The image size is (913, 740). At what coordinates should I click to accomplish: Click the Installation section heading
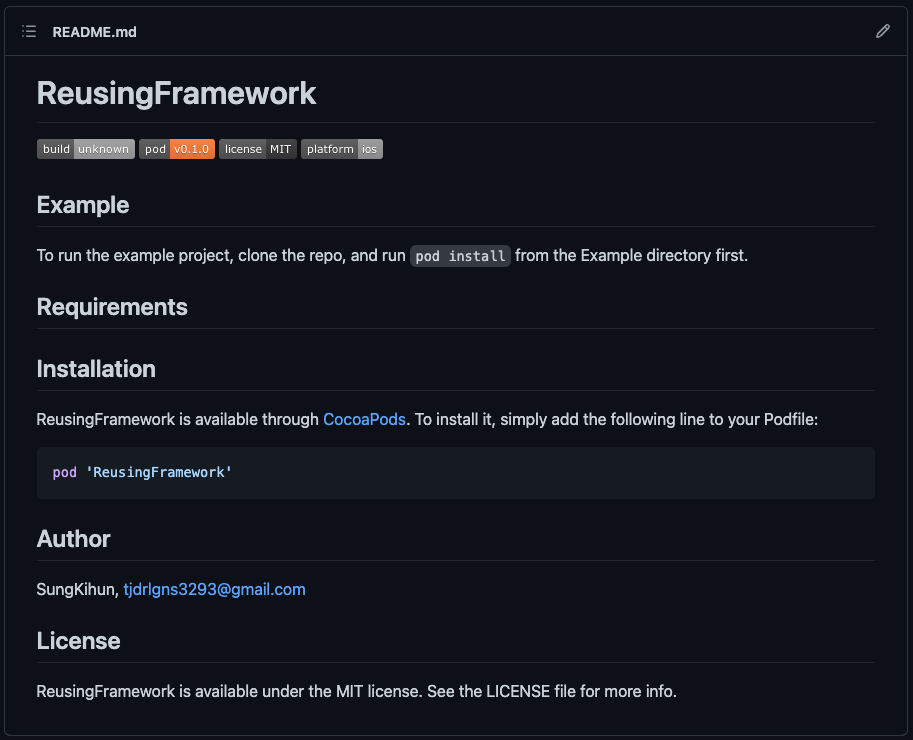[96, 369]
